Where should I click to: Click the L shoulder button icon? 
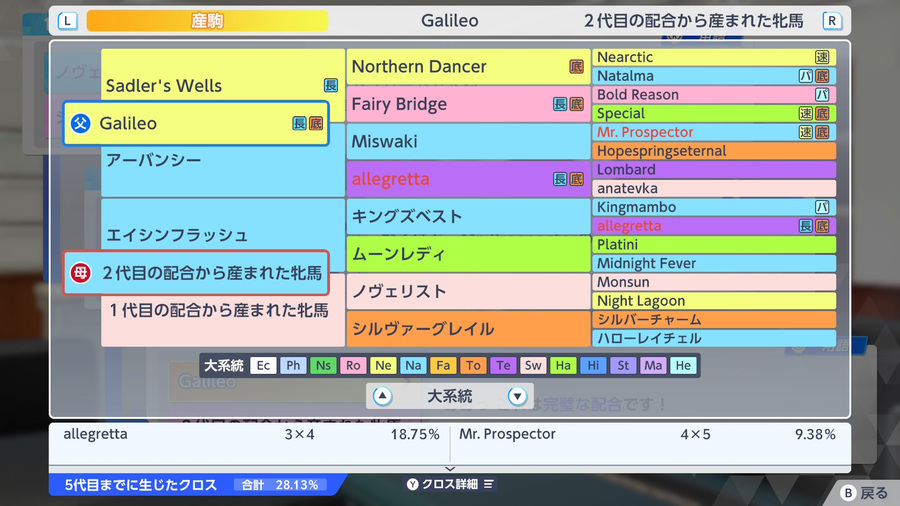[x=67, y=21]
